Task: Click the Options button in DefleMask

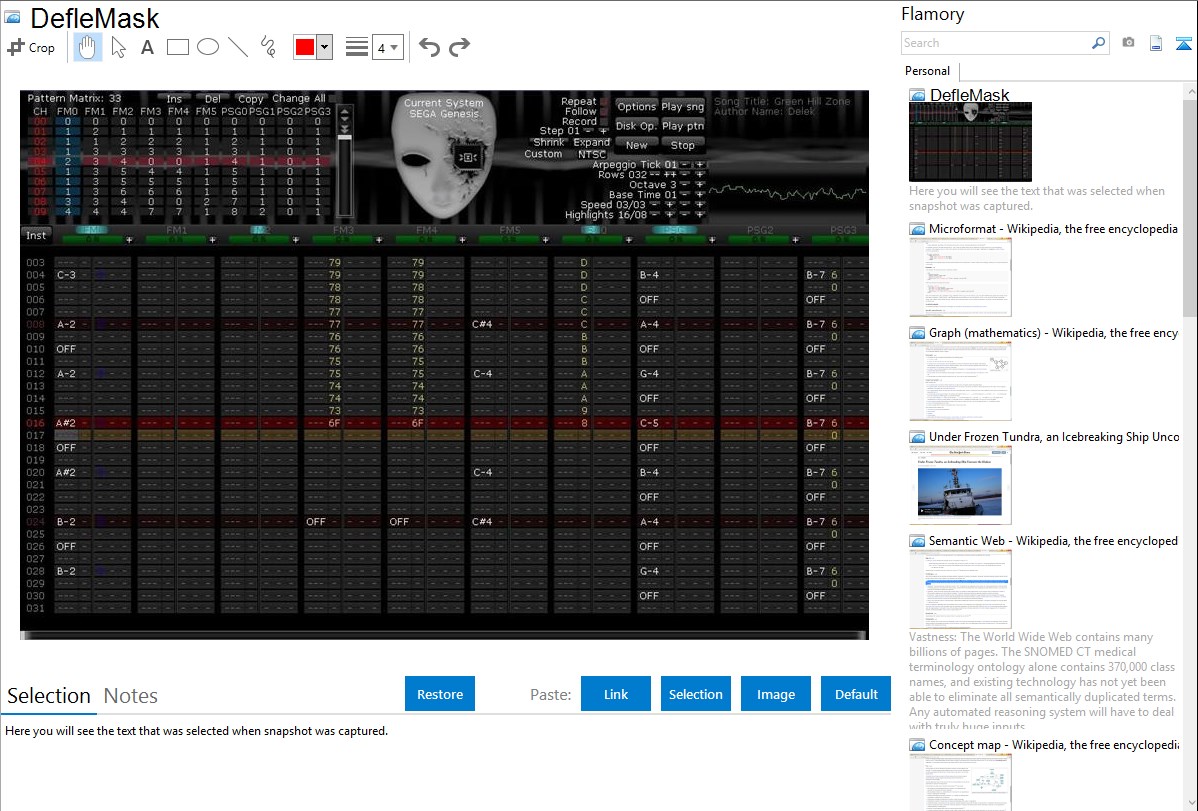Action: pyautogui.click(x=636, y=107)
